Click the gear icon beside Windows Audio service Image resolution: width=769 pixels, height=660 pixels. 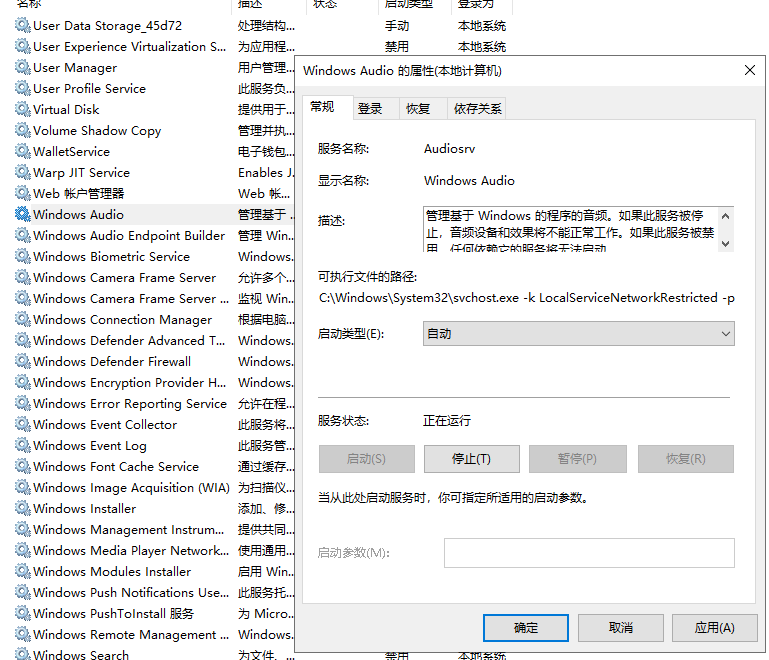click(22, 214)
